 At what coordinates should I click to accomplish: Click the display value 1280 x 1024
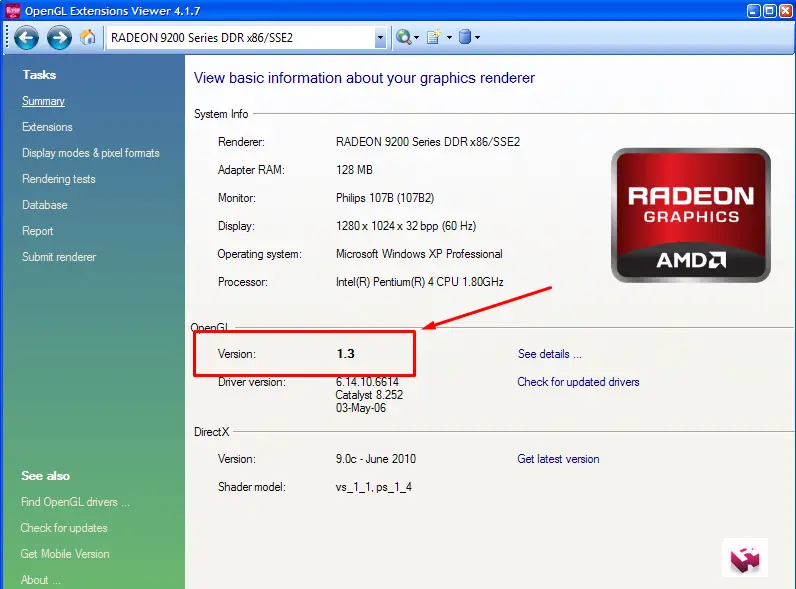(x=406, y=226)
